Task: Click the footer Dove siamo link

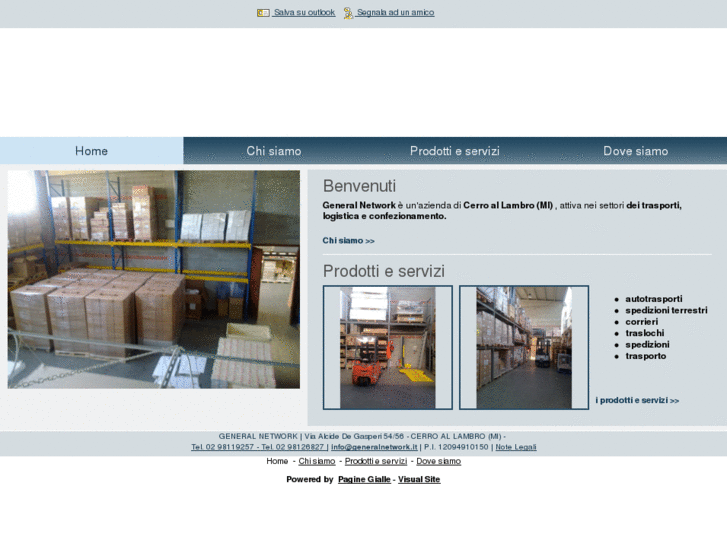Action: click(x=439, y=462)
